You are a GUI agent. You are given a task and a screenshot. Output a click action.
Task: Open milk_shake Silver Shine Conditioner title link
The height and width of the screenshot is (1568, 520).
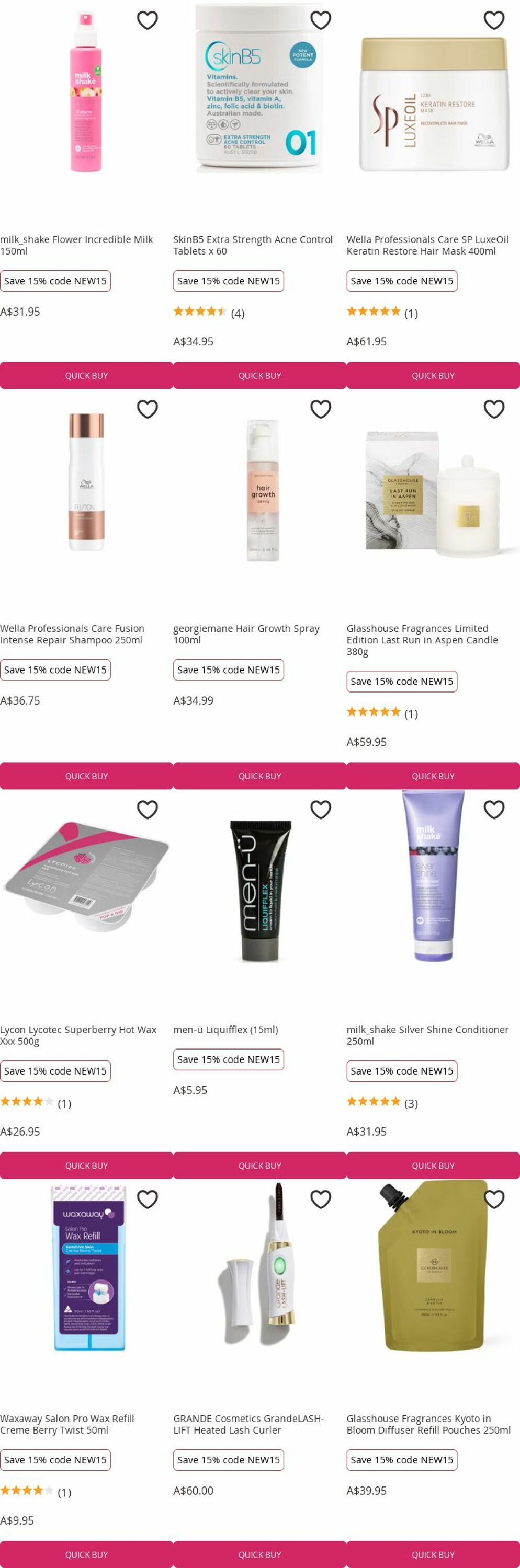[427, 1035]
